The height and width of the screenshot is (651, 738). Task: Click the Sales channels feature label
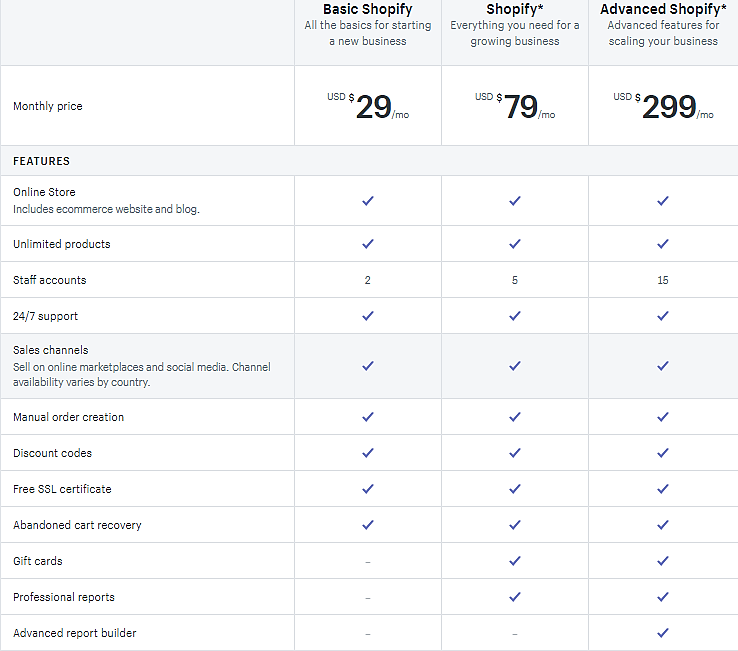(x=50, y=350)
